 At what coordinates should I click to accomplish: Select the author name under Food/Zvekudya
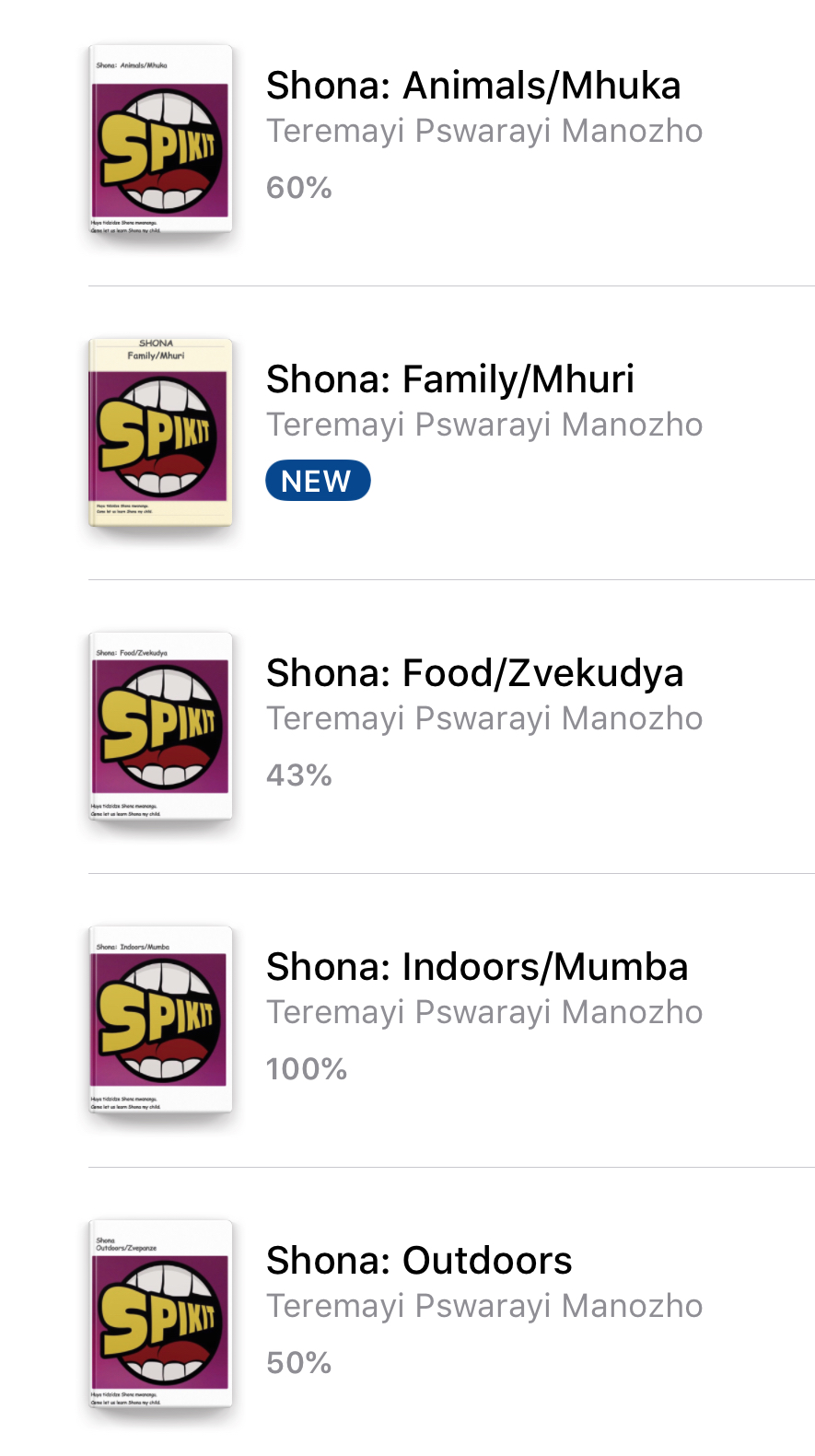[x=484, y=719]
